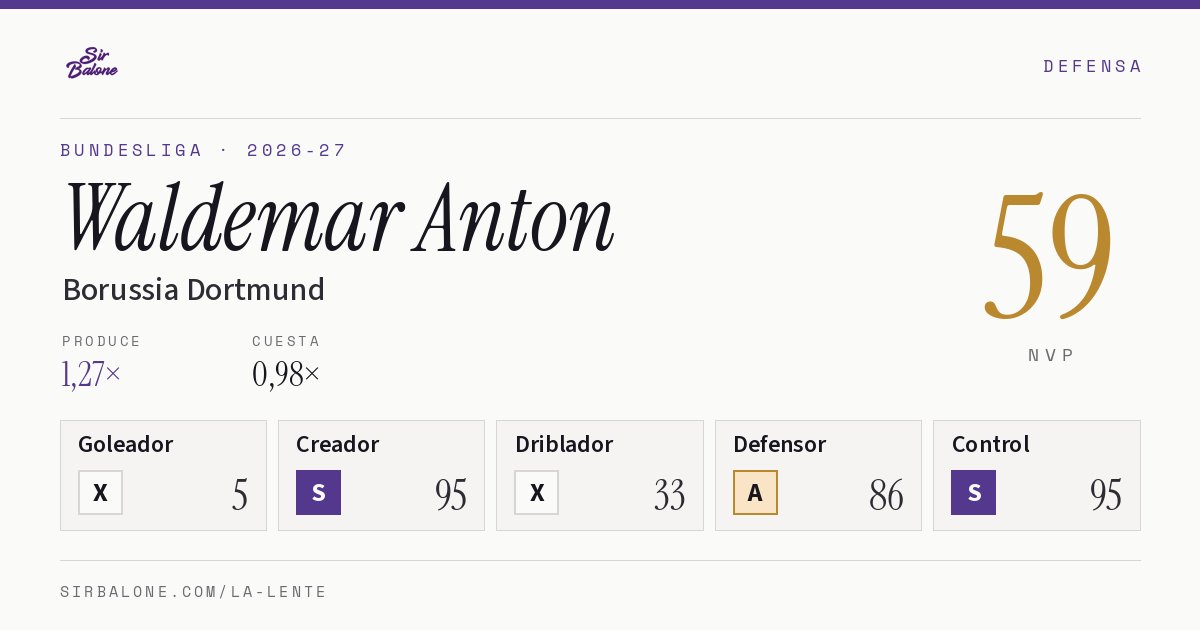Click the Sir Balone logo

(x=92, y=63)
